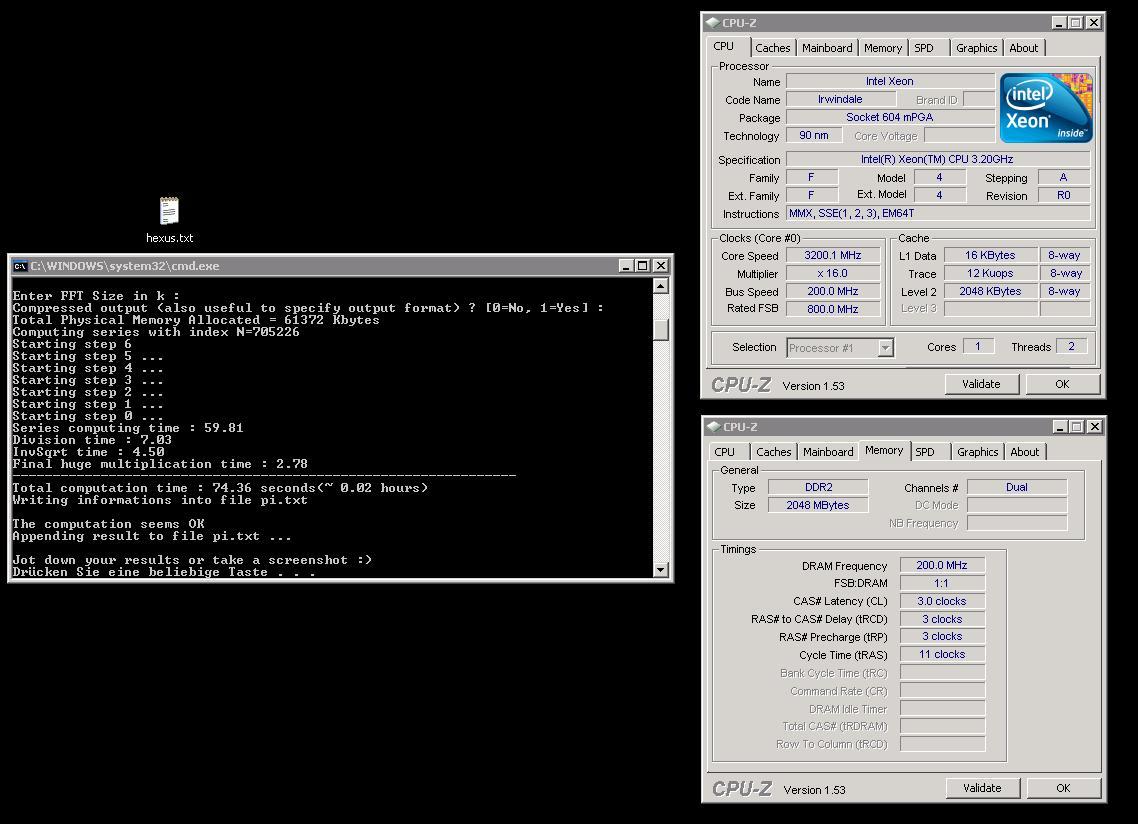Viewport: 1138px width, 824px height.
Task: Close the lower CPU-Z window
Action: point(1094,427)
